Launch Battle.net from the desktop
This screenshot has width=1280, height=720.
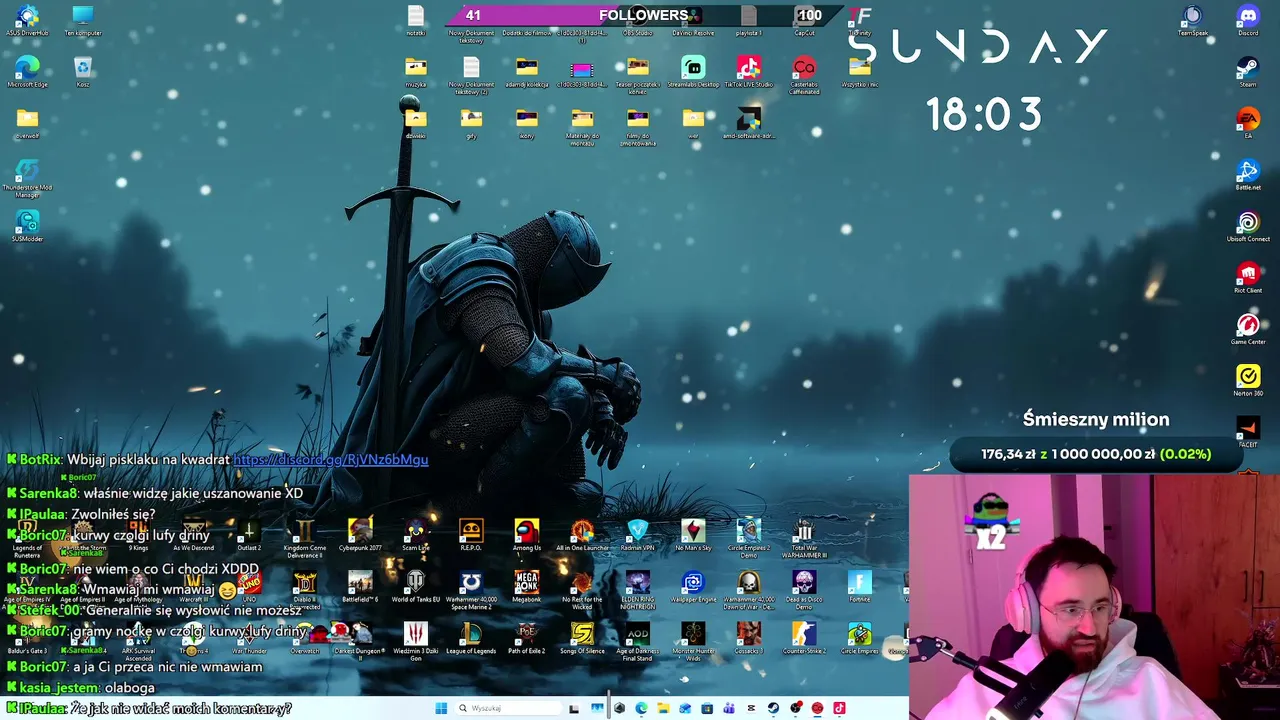[1248, 173]
